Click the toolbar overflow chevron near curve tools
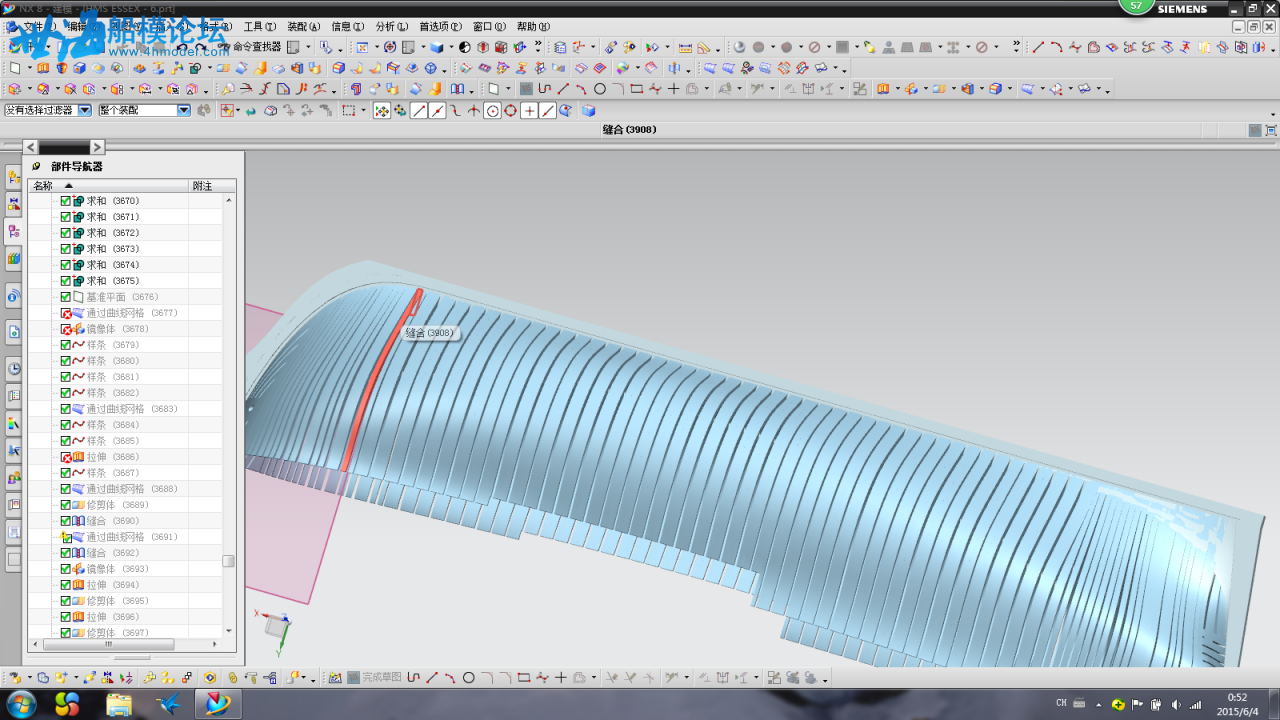Image resolution: width=1280 pixels, height=720 pixels. 1016,46
